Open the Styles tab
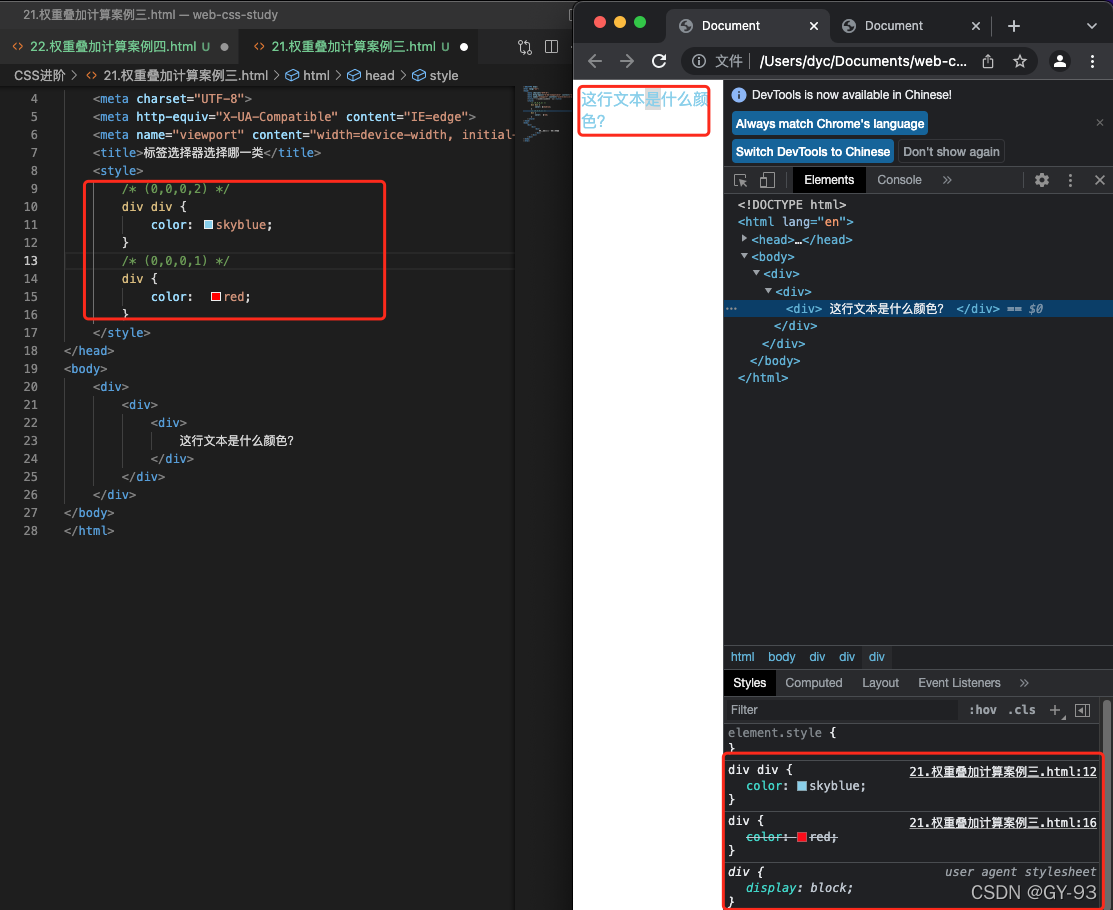The image size is (1113, 910). click(750, 683)
